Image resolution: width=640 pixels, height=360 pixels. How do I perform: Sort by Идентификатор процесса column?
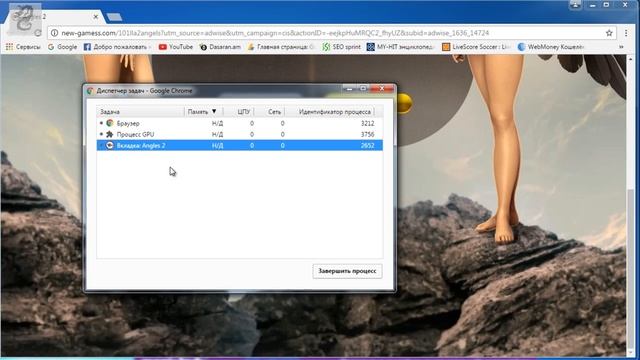329,111
